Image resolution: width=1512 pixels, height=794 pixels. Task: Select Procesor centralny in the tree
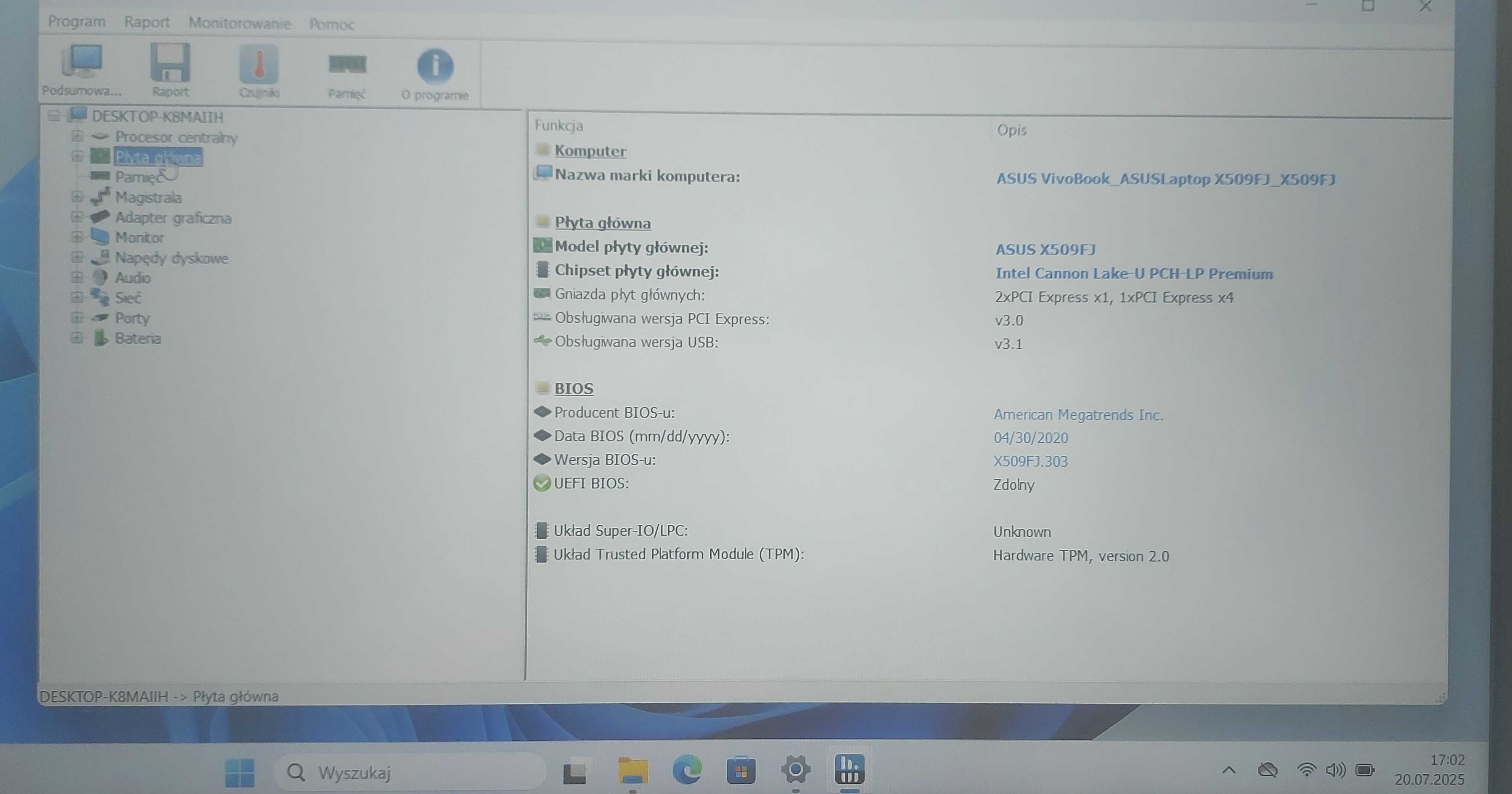coord(176,137)
